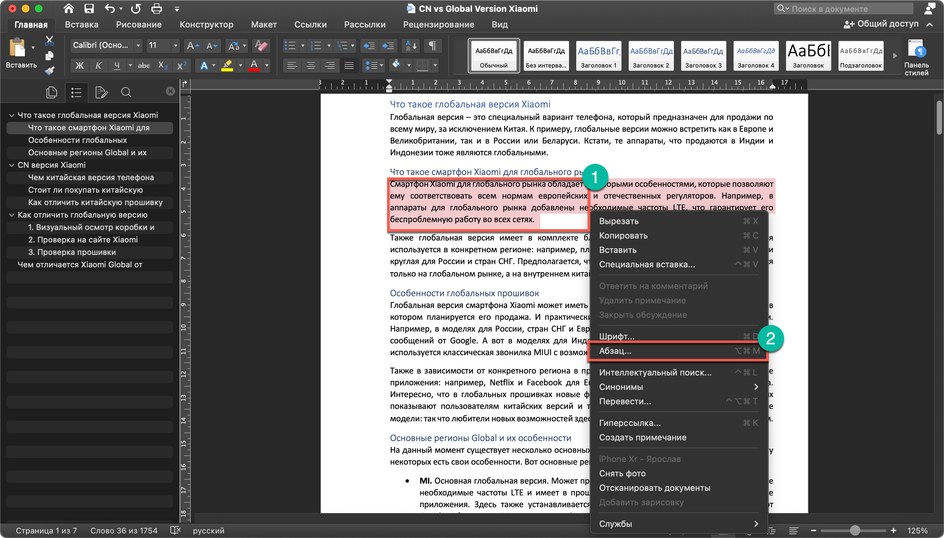Screen dimensions: 944x538
Task: Open the reviewing pane icon in sidebar
Action: [x=101, y=92]
